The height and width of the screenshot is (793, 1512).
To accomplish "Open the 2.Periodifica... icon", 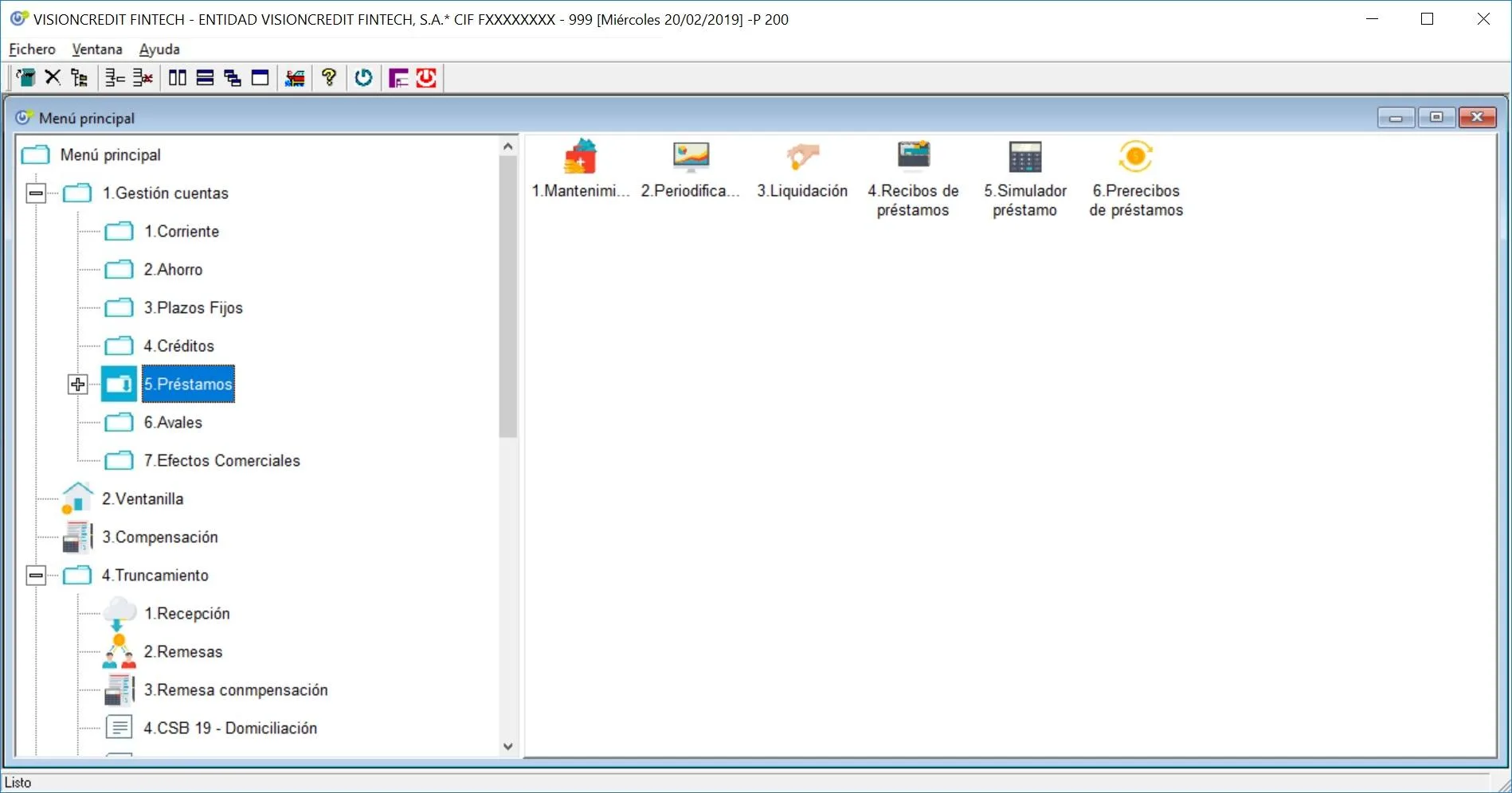I will point(691,157).
